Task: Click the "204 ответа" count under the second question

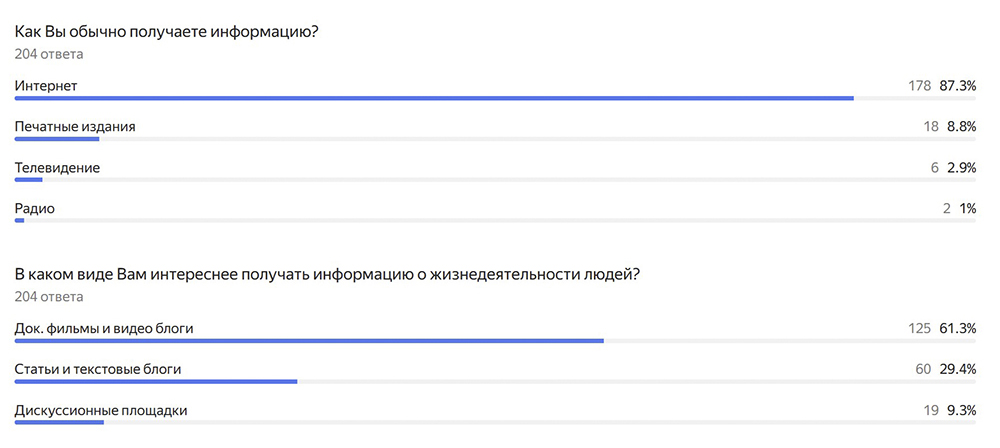Action: [x=49, y=297]
